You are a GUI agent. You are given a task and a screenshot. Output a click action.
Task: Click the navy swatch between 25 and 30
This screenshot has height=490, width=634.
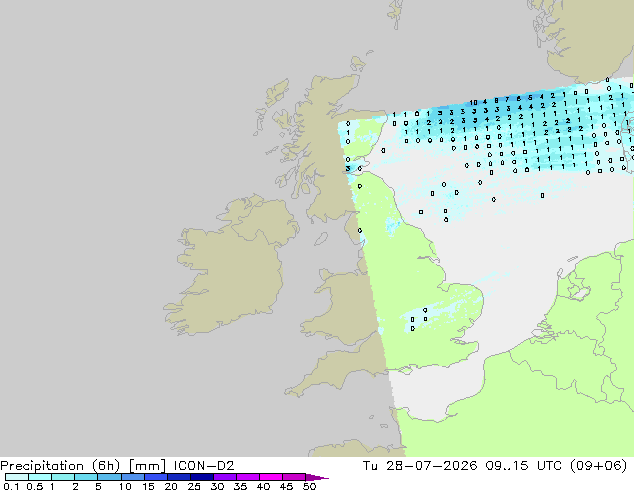(x=201, y=477)
